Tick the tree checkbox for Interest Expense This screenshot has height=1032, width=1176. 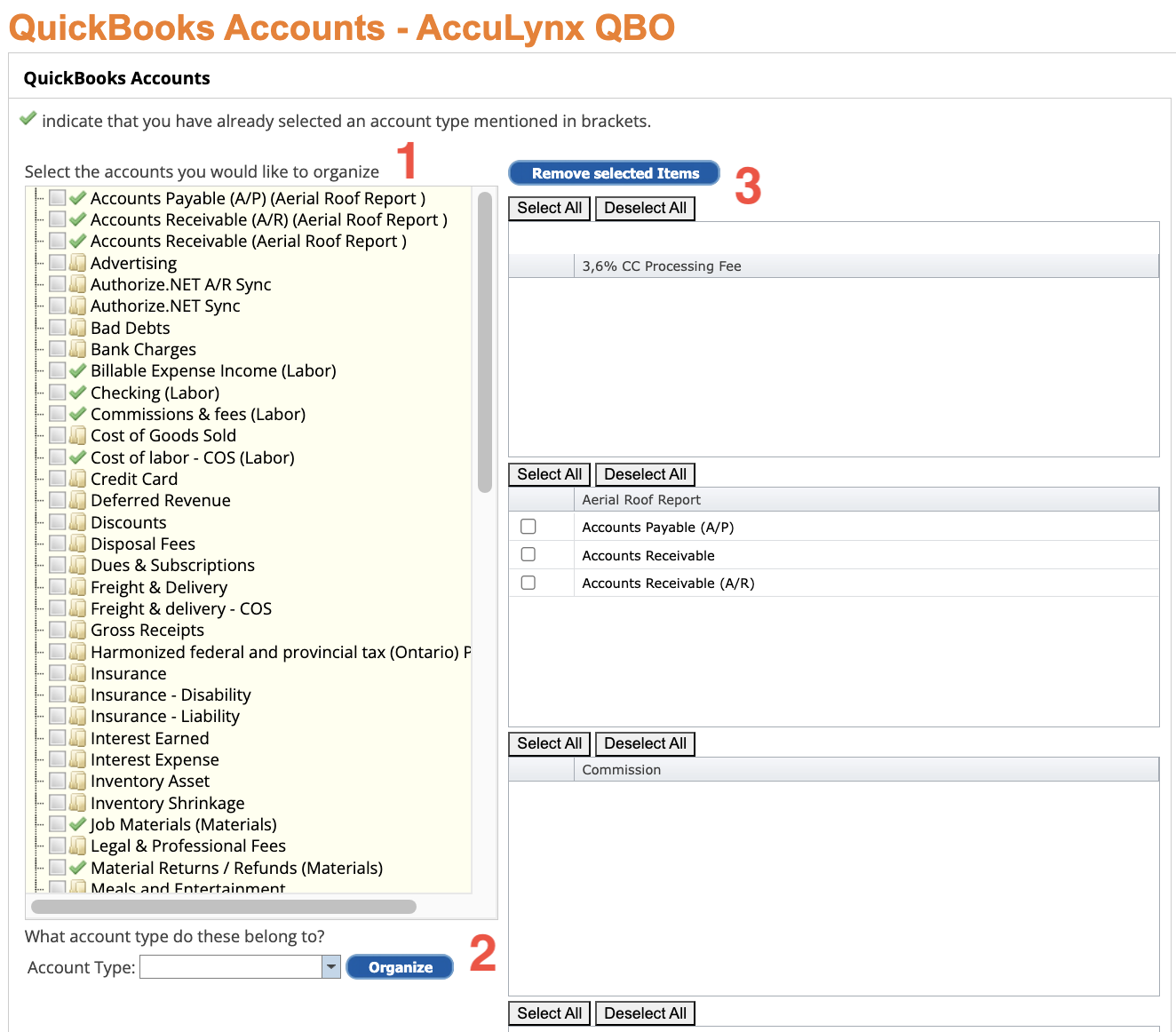[58, 759]
